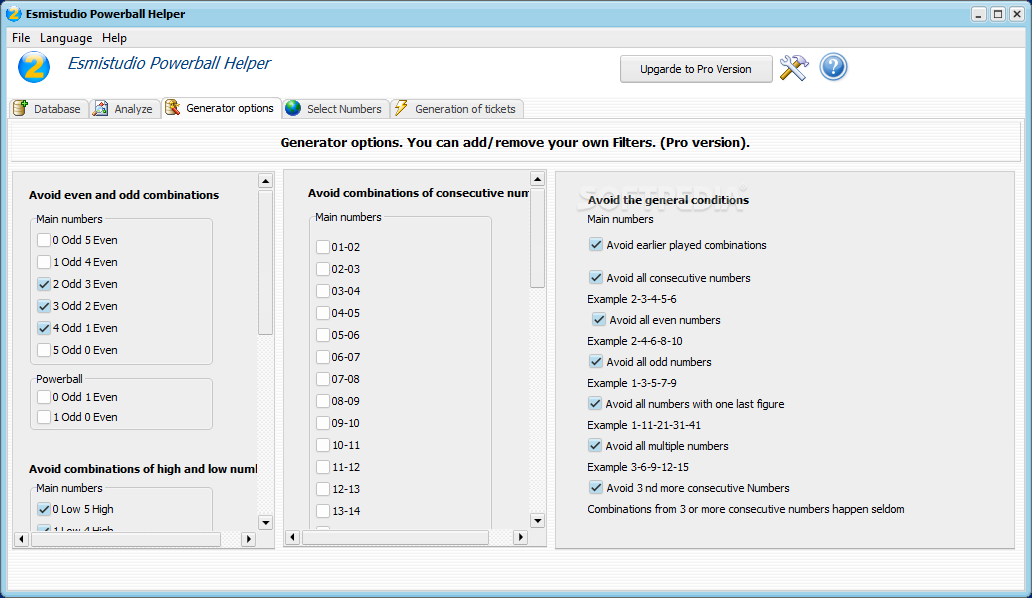Check consecutive pair 12-13
This screenshot has height=598, width=1032.
point(323,489)
